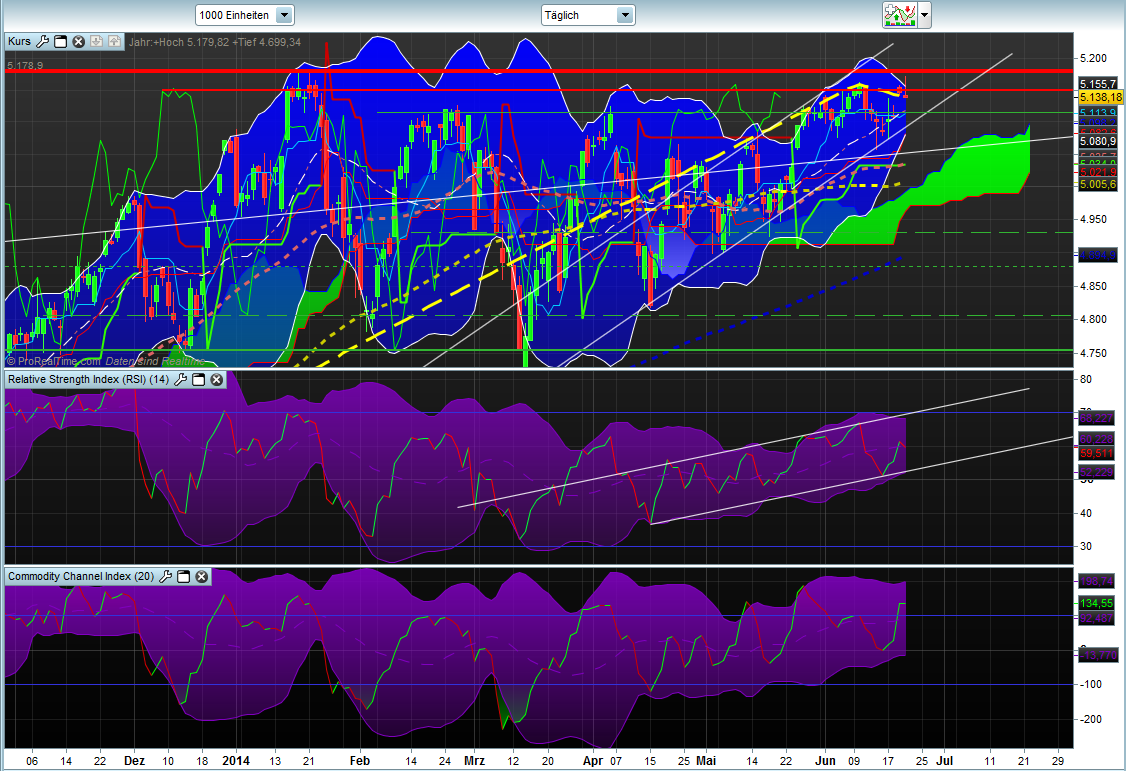Click the up-arrow icon in the Kurs header
Viewport: 1126px width, 771px height.
pyautogui.click(x=113, y=42)
